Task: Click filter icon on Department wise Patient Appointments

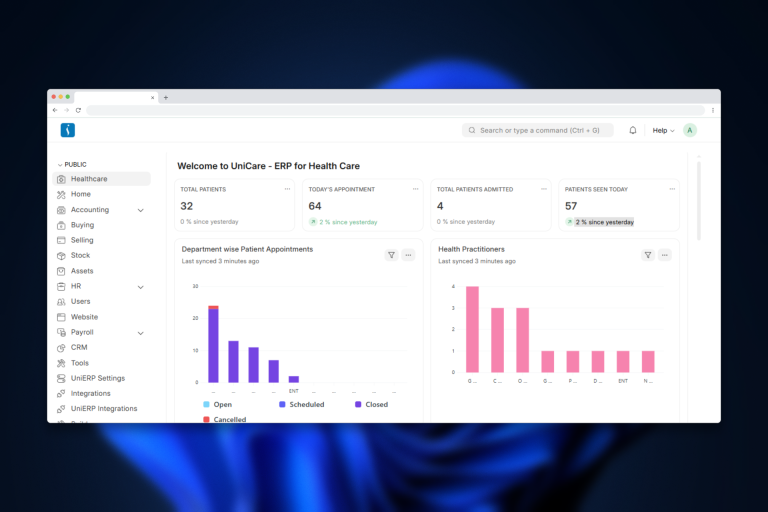Action: (391, 255)
